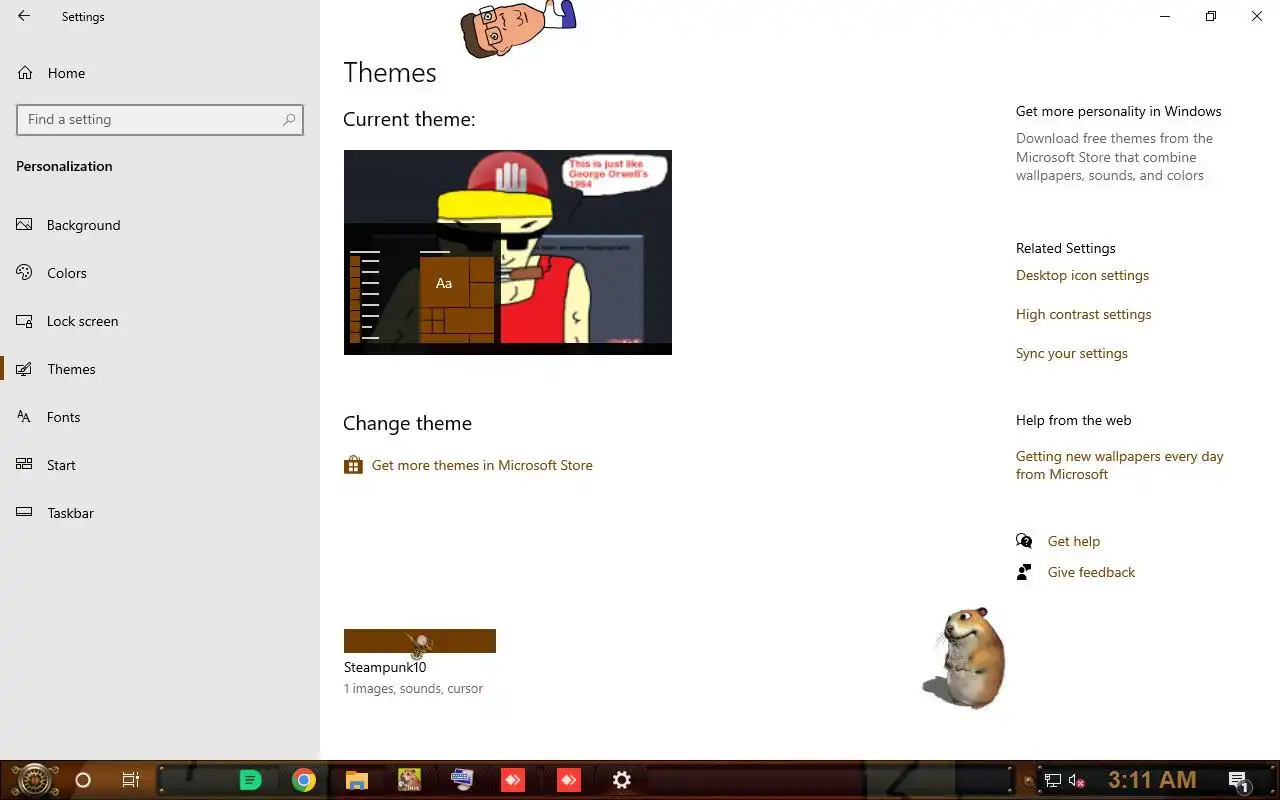Focus the Find a setting search box
Image resolution: width=1280 pixels, height=800 pixels.
(x=160, y=119)
